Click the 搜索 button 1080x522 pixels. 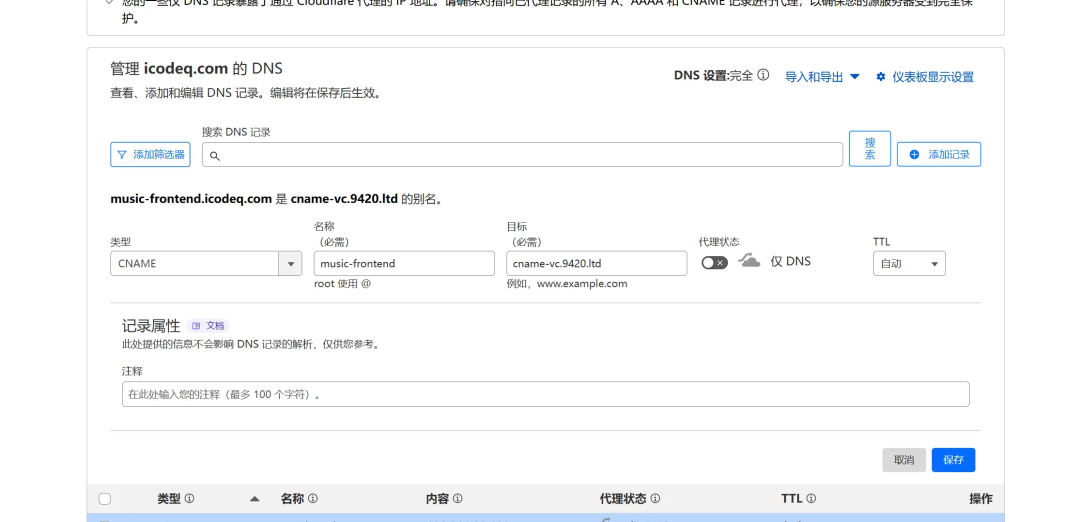pos(870,149)
